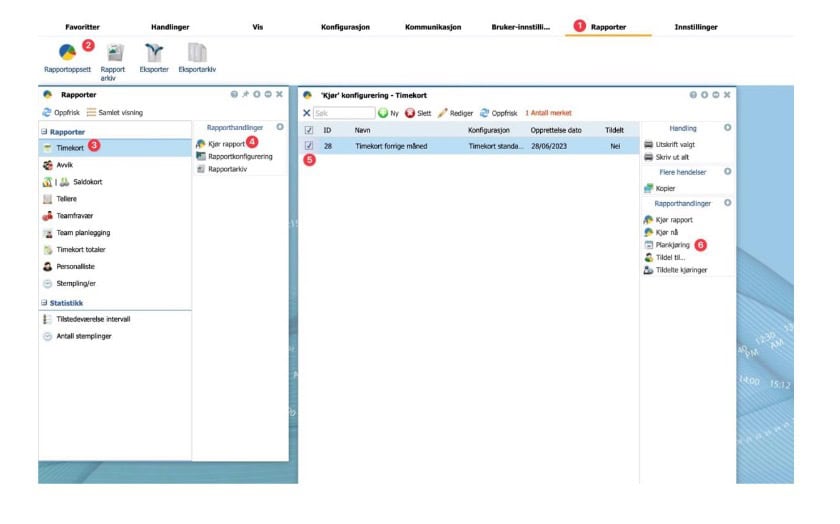
Task: Collapse the Handling section
Action: point(728,128)
